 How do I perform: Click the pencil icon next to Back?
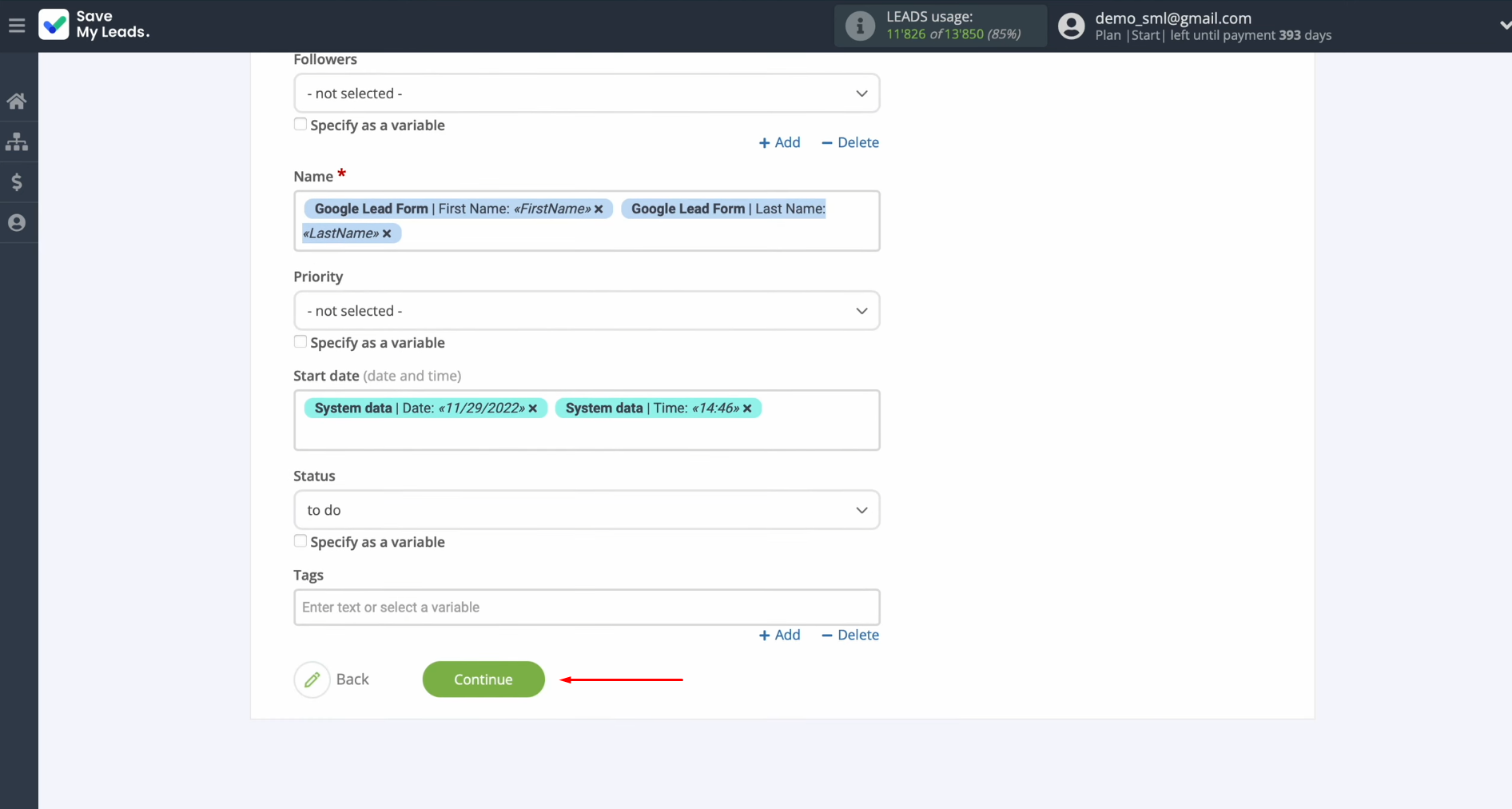[x=312, y=679]
